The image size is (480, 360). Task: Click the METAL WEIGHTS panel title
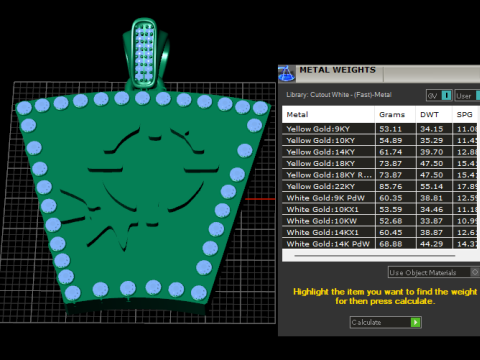pyautogui.click(x=337, y=70)
